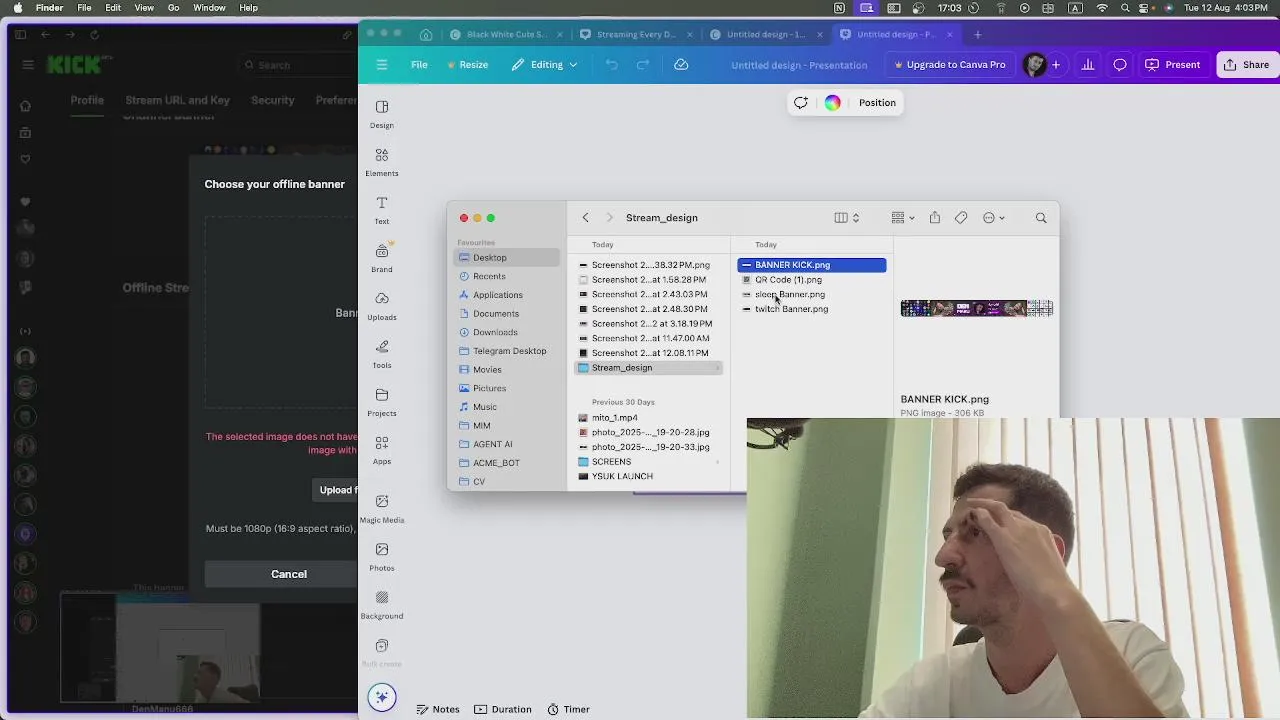Open the Projects panel in Canva
The width and height of the screenshot is (1280, 720).
[x=381, y=402]
